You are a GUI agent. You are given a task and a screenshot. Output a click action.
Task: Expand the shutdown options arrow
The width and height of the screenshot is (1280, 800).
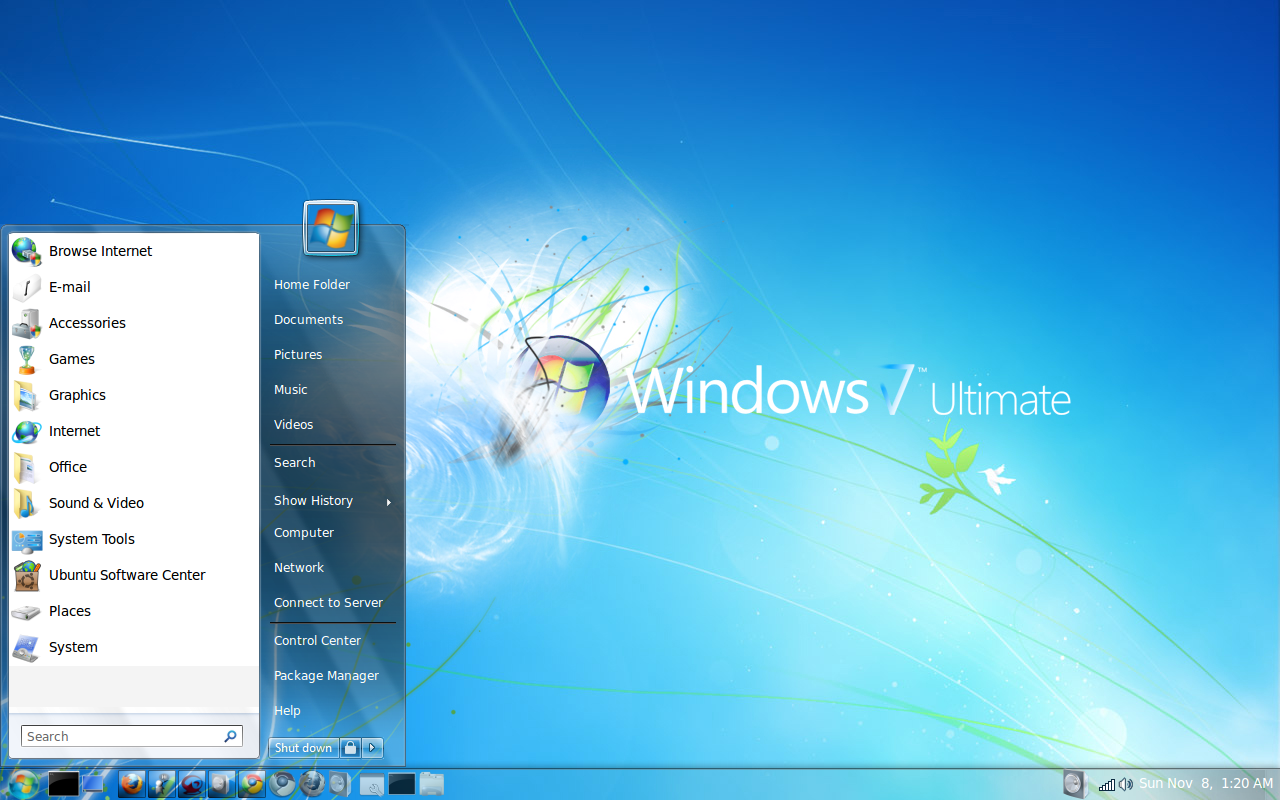pos(372,747)
